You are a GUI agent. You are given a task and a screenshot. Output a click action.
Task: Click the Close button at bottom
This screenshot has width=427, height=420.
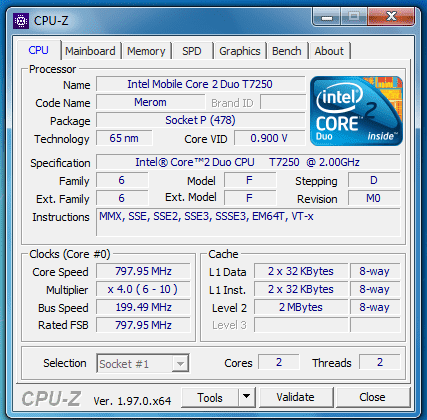pos(372,397)
